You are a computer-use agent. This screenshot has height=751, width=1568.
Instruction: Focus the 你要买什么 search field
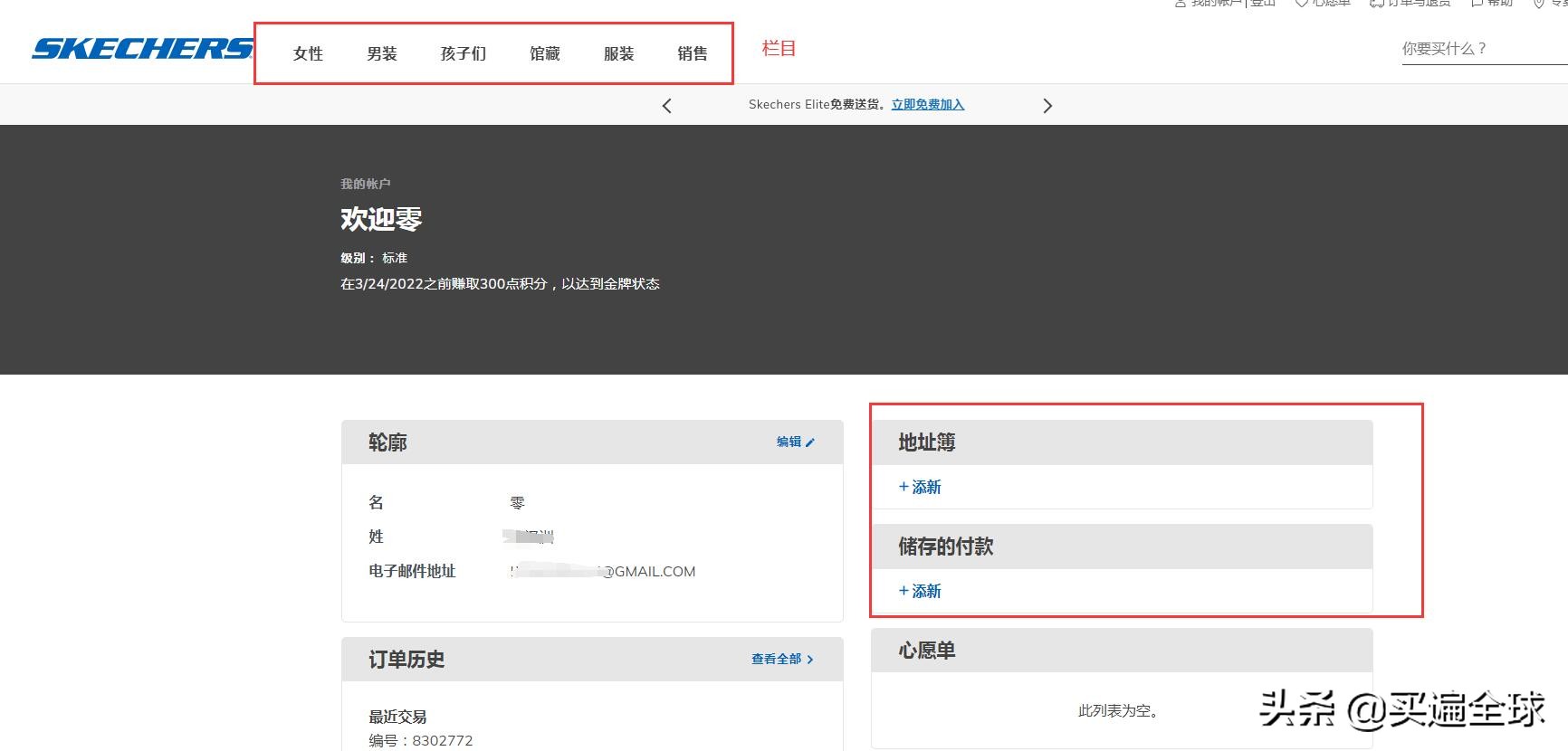(x=1485, y=49)
